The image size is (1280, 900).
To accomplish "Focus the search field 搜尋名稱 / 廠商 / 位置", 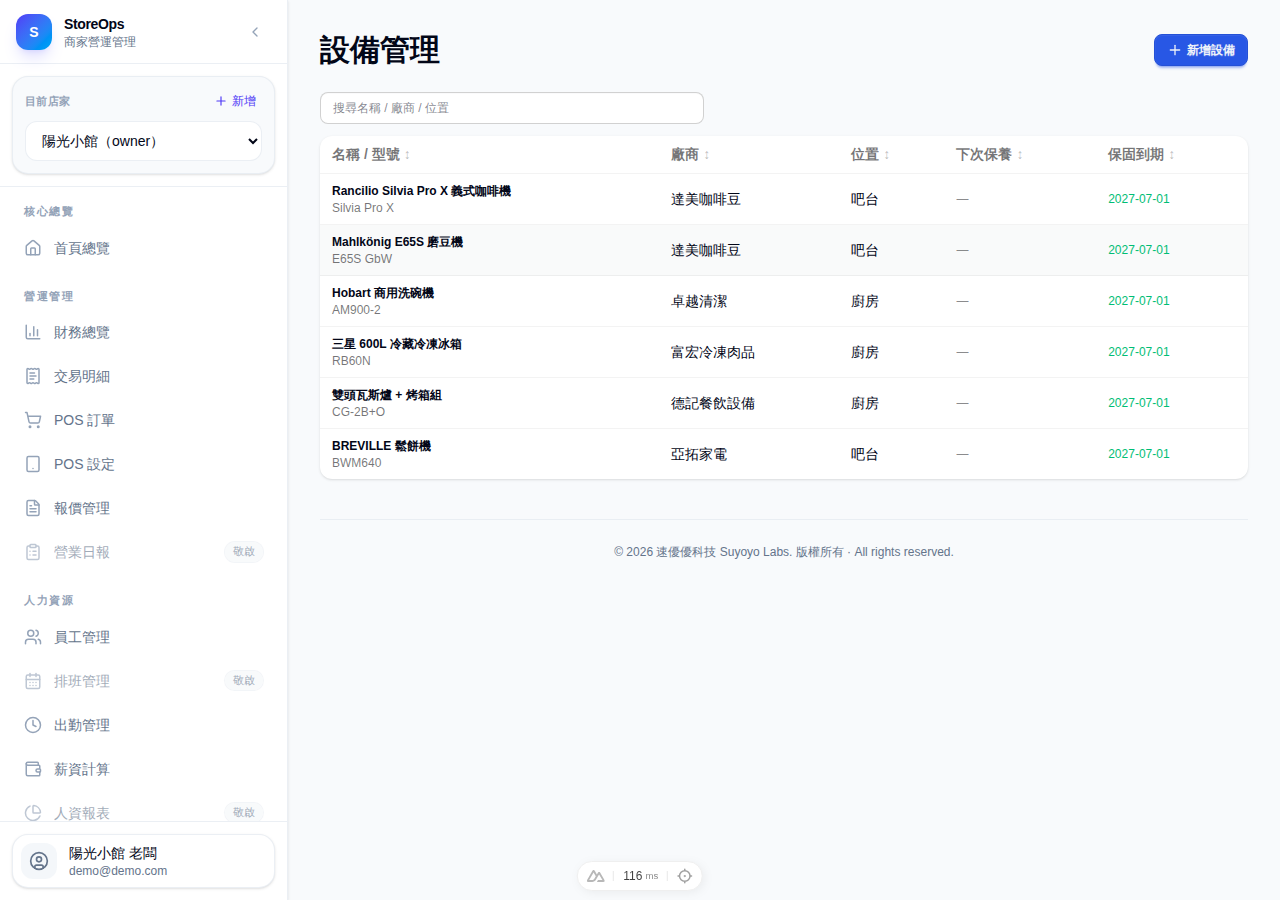I will (512, 108).
